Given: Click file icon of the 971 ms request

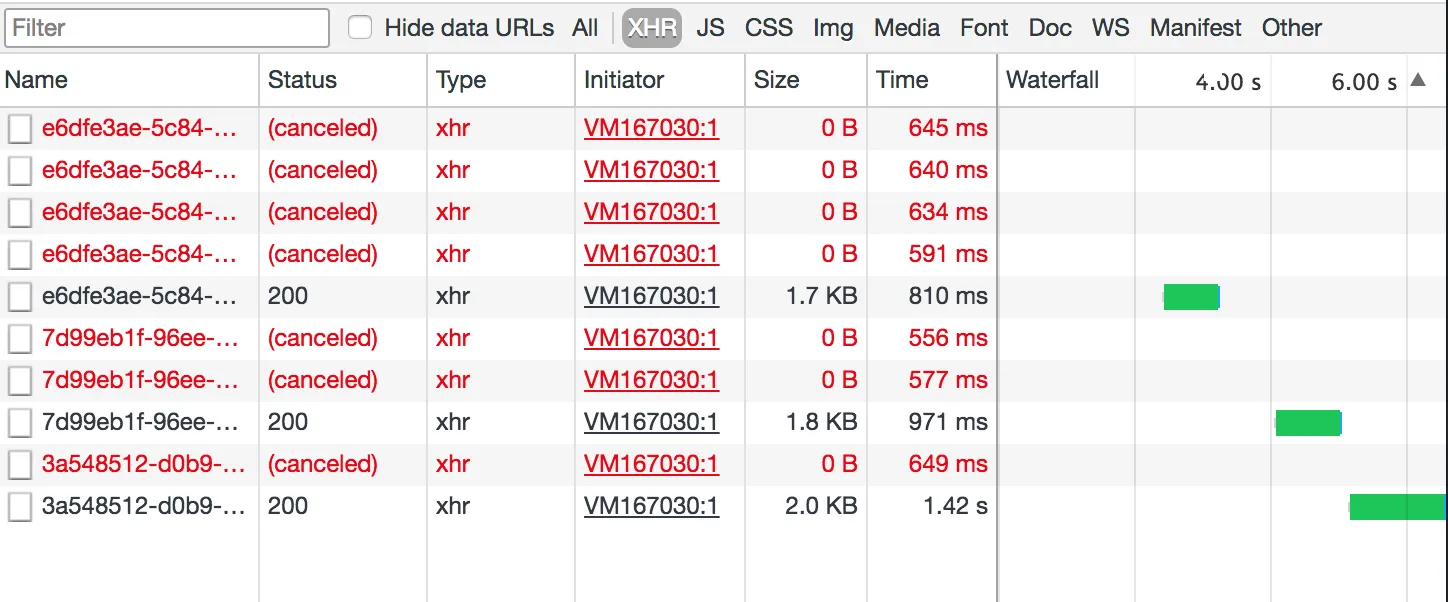Looking at the screenshot, I should tap(20, 423).
